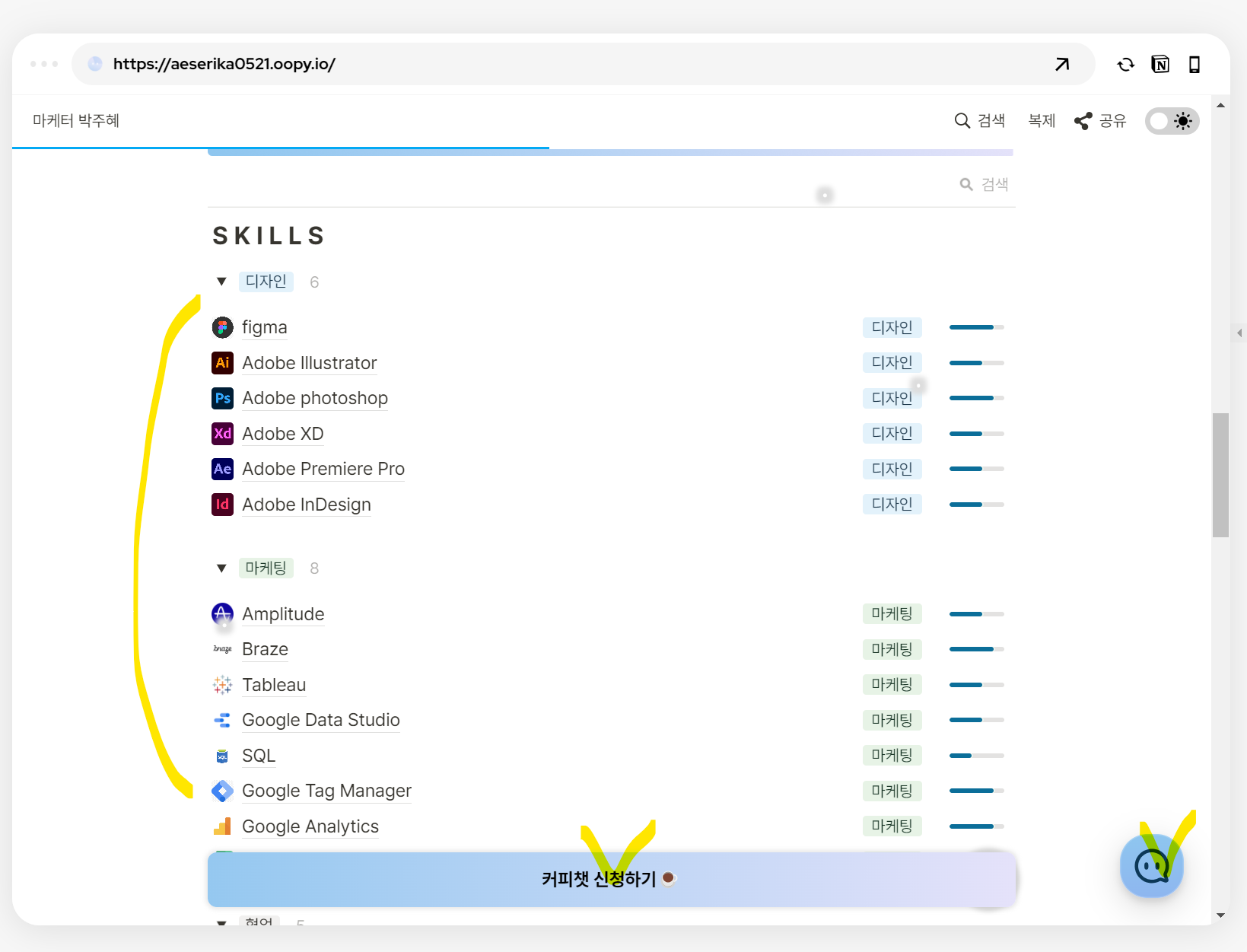This screenshot has height=952, width=1247.
Task: Click the 디자인 tag in figma row
Action: click(892, 327)
